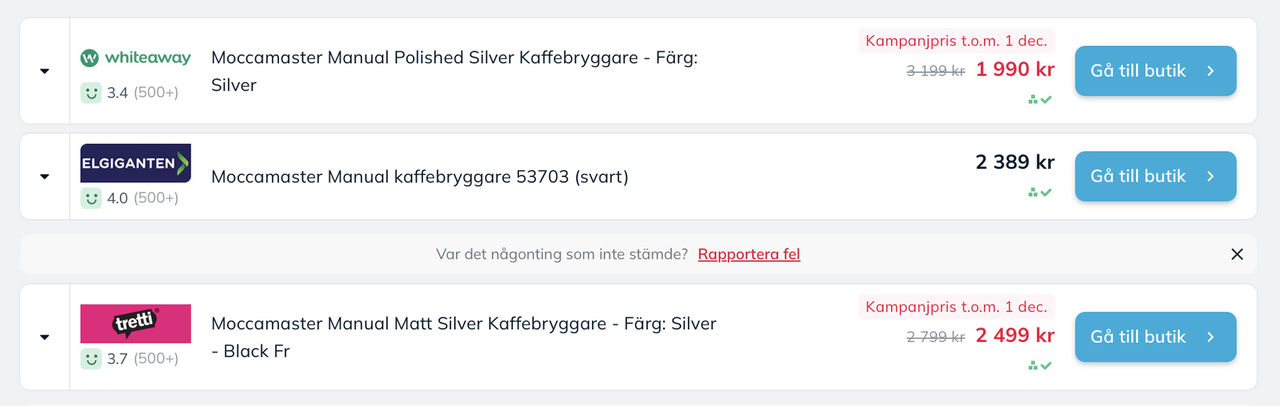Expand the Elgiganten offer details

[44, 176]
